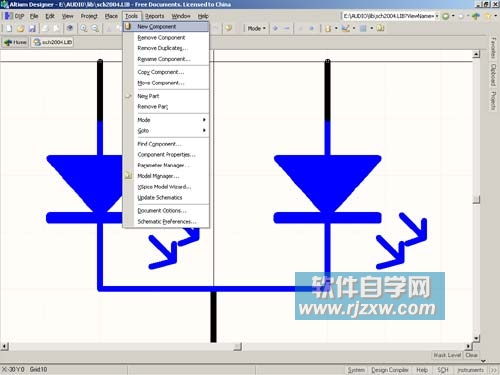Click the Home tab icon
The width and height of the screenshot is (500, 375).
coord(15,42)
